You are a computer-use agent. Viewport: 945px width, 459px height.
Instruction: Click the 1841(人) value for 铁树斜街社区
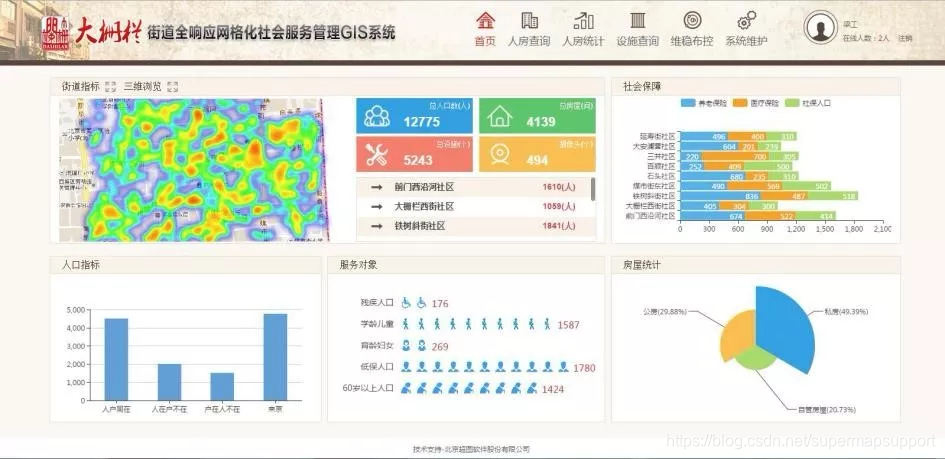click(x=559, y=226)
